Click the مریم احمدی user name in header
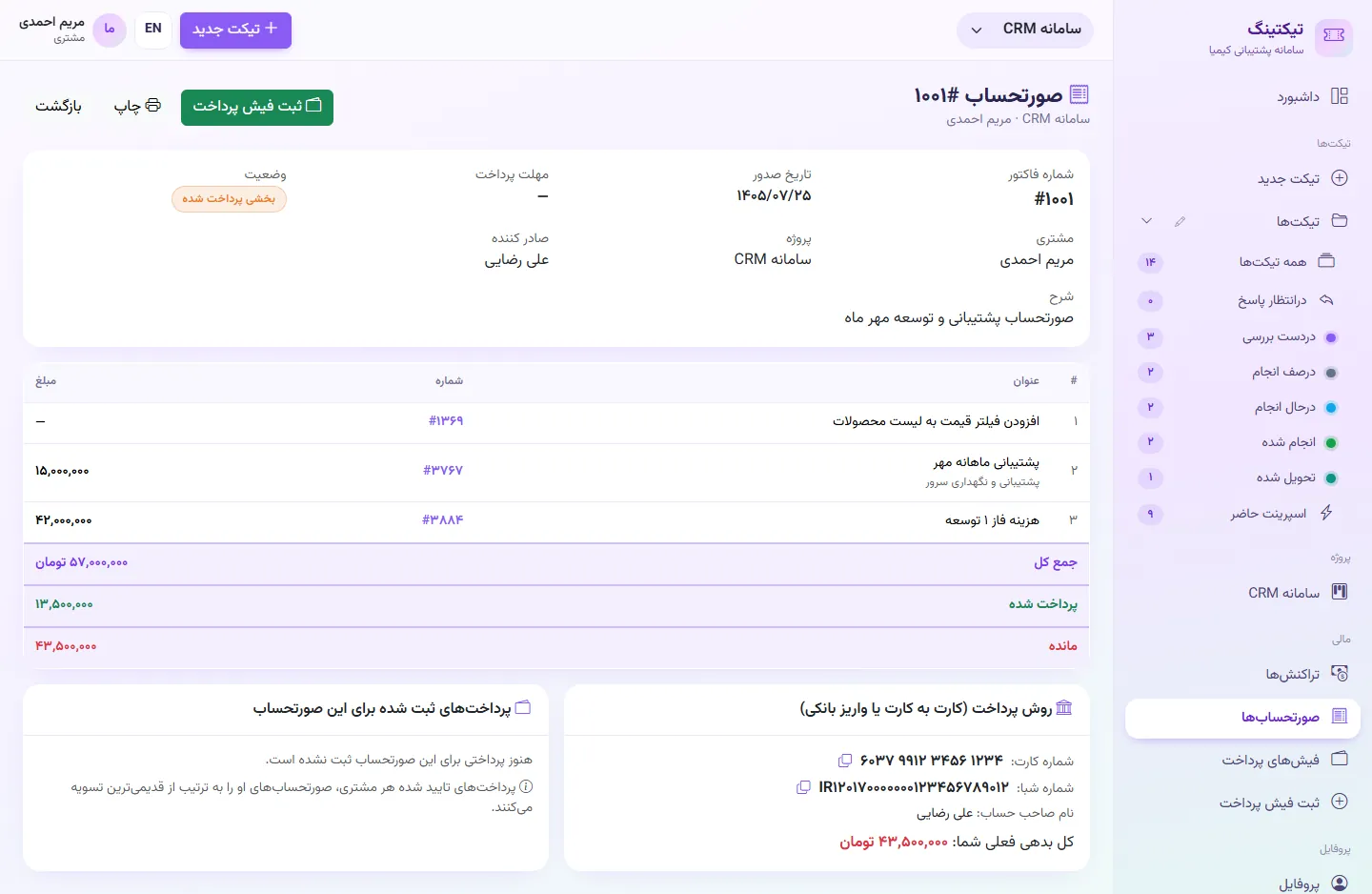 52,22
